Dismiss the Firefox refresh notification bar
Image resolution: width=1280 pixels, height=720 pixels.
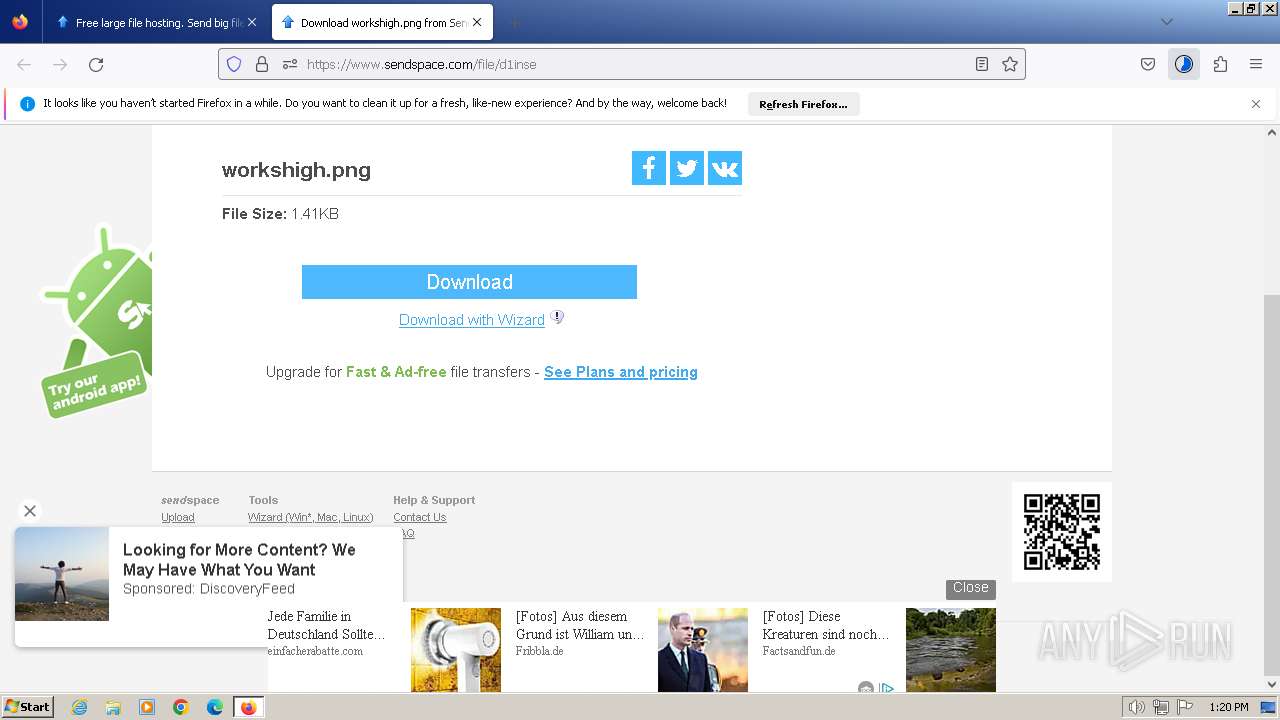[1256, 104]
